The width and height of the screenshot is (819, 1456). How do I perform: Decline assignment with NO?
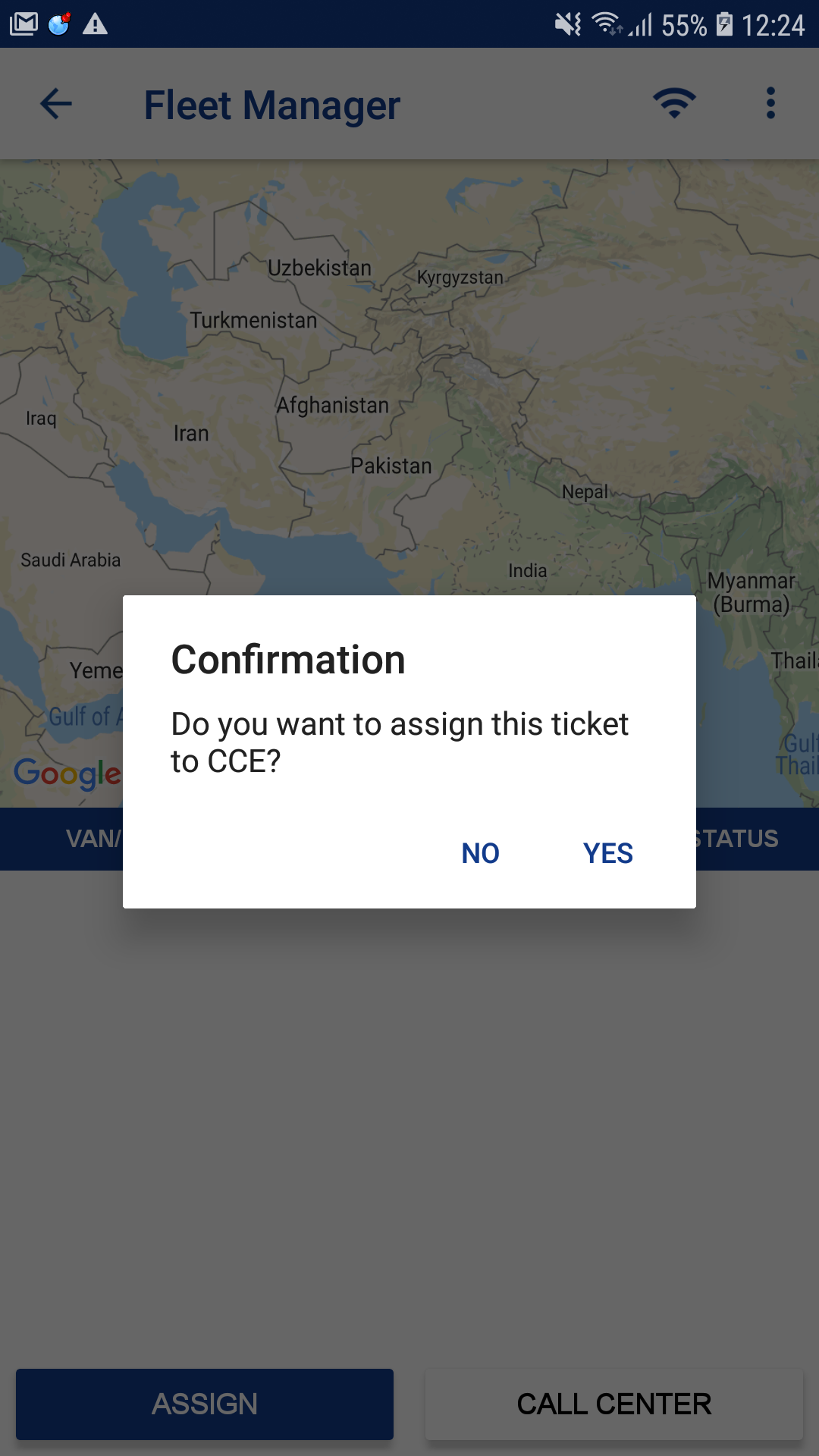point(481,853)
